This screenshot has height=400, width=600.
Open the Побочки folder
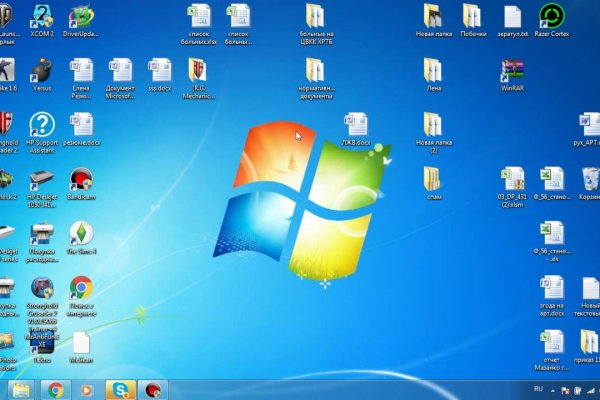point(473,17)
